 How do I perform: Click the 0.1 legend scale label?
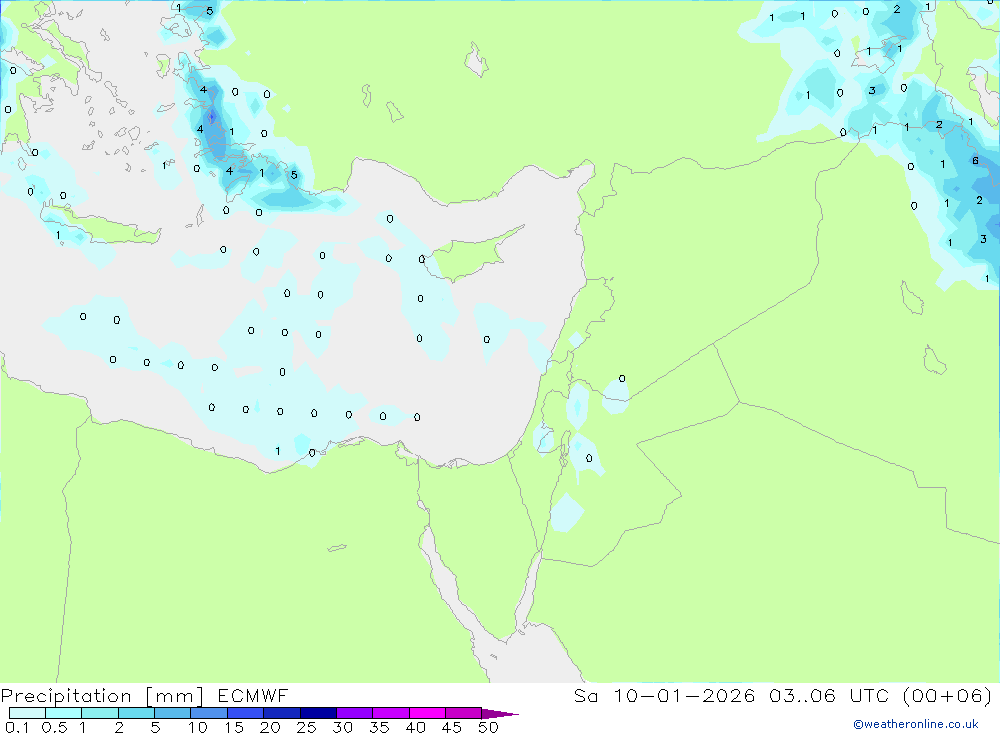point(17,727)
